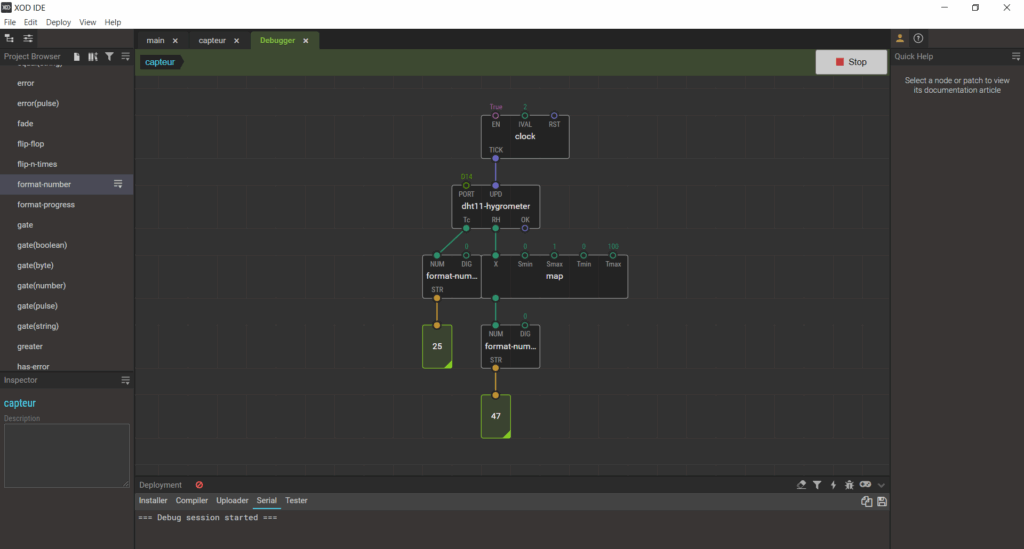
Task: Open the Tester deployment tab
Action: [x=296, y=501]
